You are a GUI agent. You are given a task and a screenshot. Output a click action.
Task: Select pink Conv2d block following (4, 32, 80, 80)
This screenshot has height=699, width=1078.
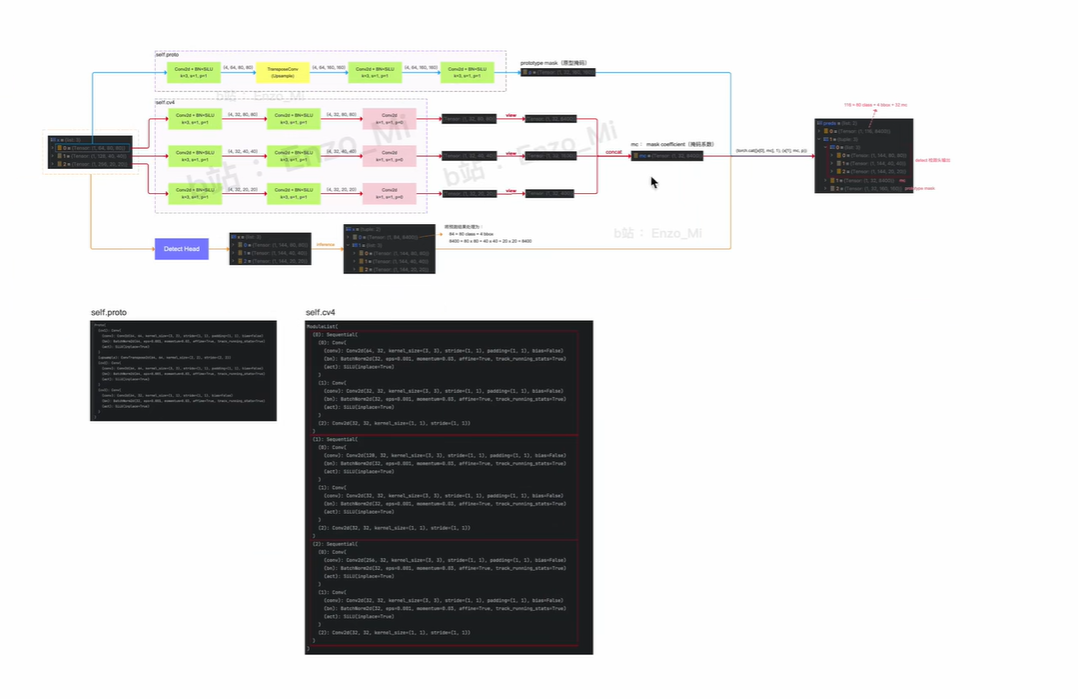[x=389, y=119]
